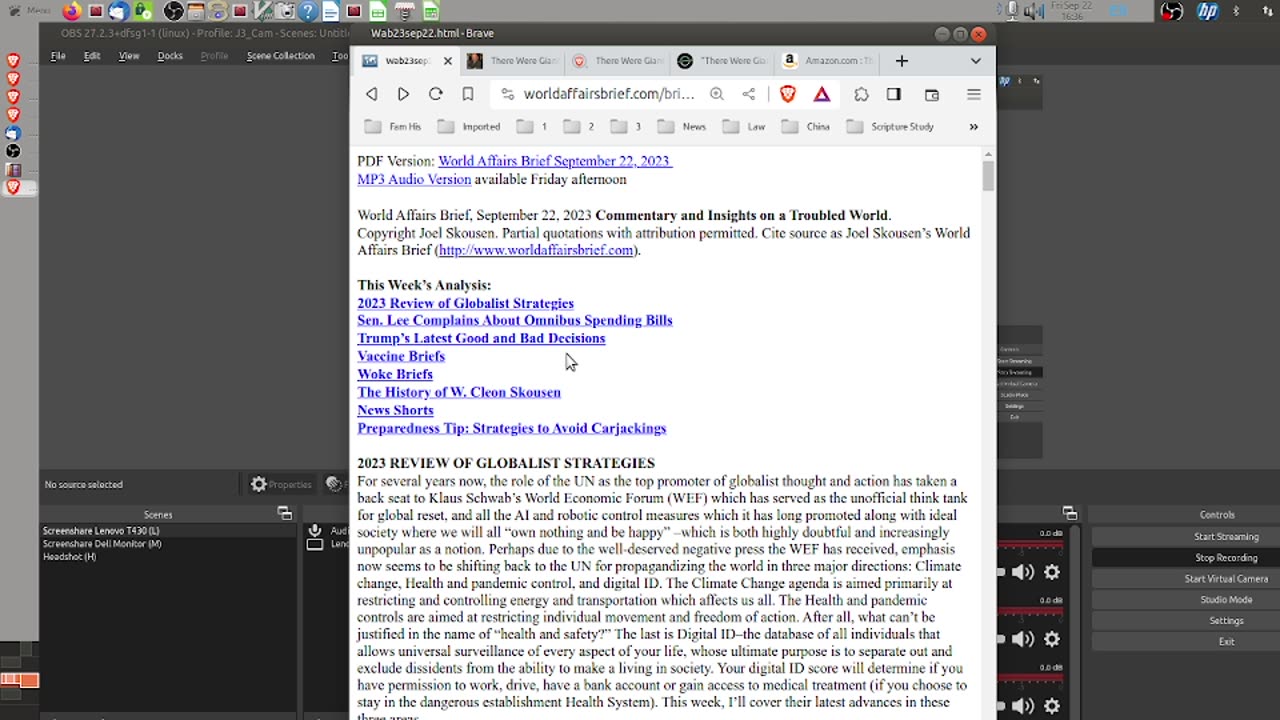The image size is (1280, 720).
Task: Show hidden bookmarks with double chevron
Action: (x=973, y=127)
